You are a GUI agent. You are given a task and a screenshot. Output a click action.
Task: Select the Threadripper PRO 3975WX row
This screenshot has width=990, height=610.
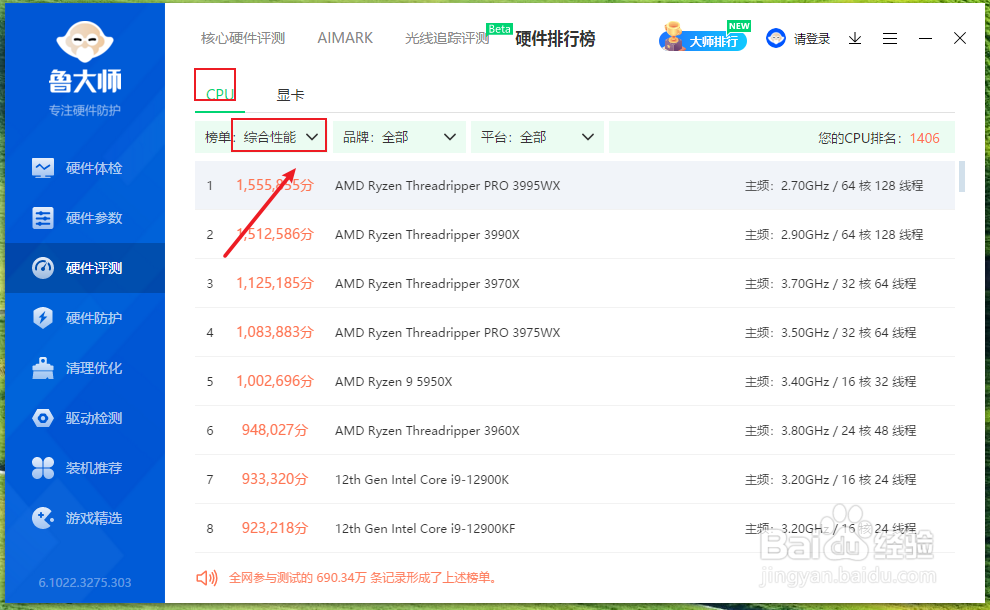tap(575, 332)
